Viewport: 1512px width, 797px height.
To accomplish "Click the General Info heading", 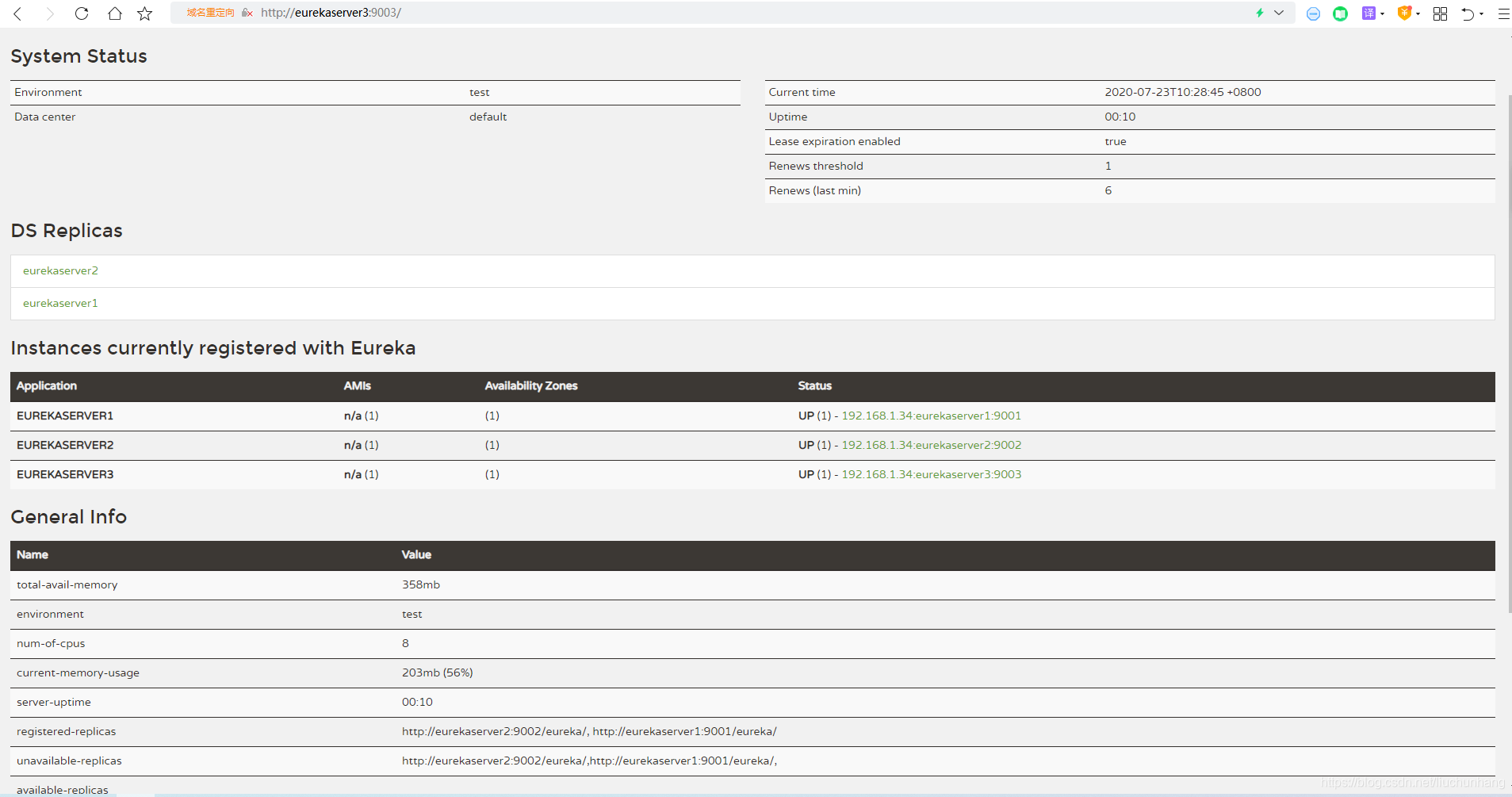I will (x=69, y=517).
